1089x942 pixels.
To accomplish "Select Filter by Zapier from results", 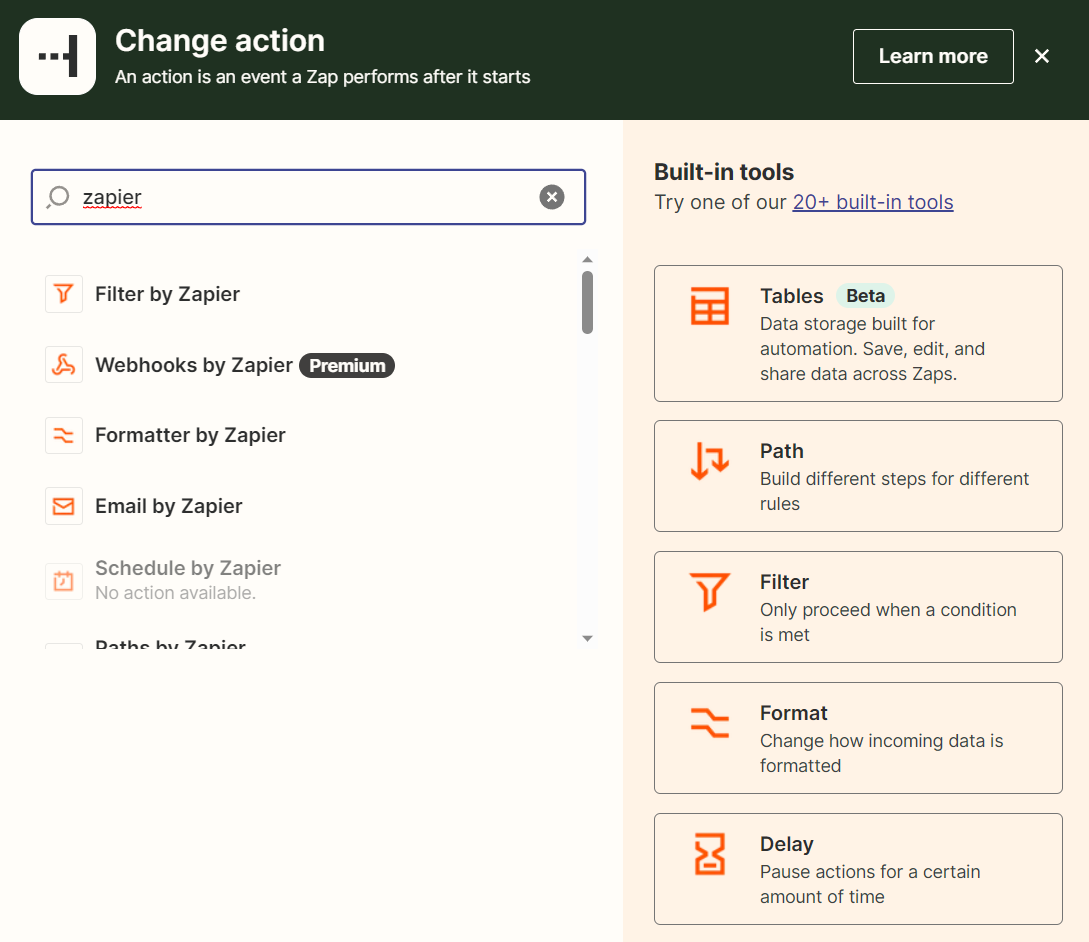I will click(x=167, y=294).
